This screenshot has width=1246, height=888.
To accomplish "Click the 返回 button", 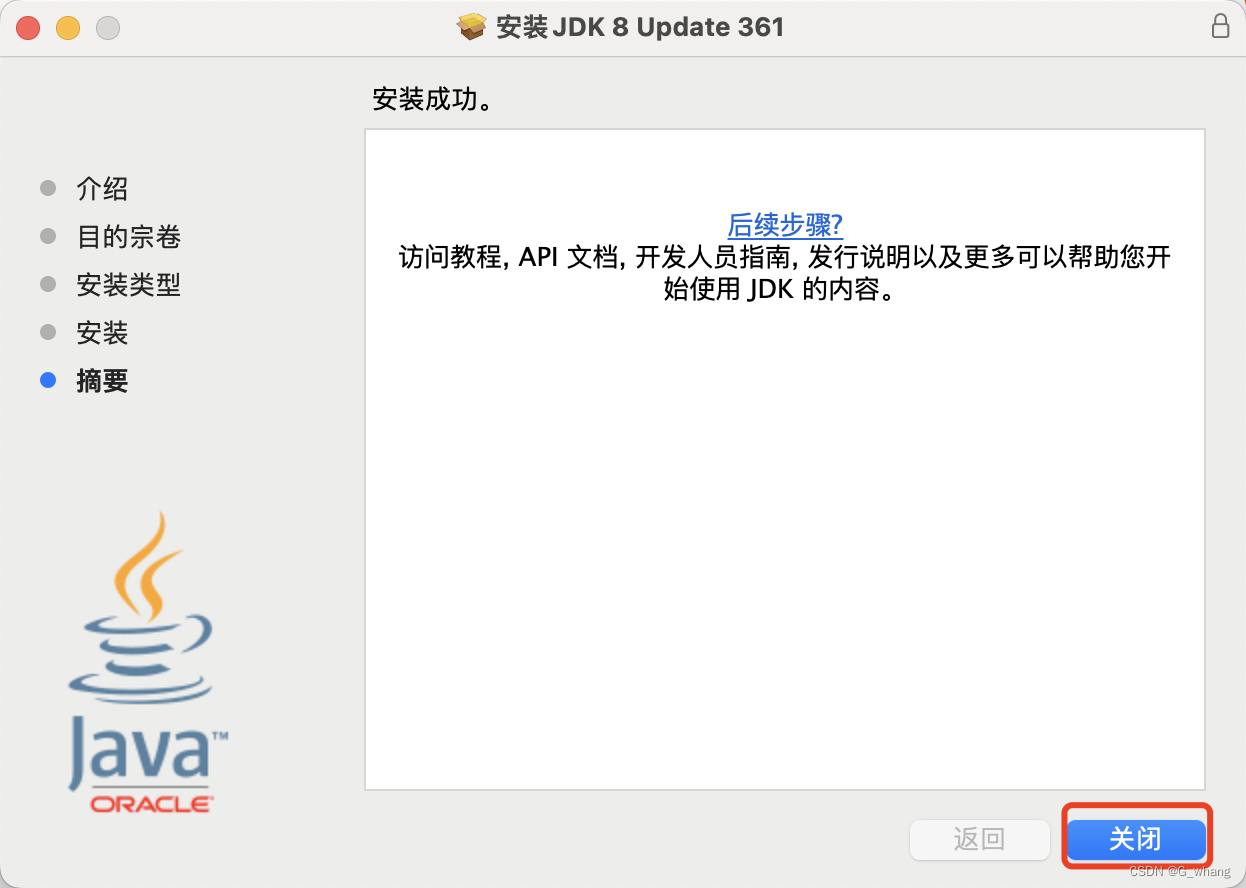I will click(979, 840).
